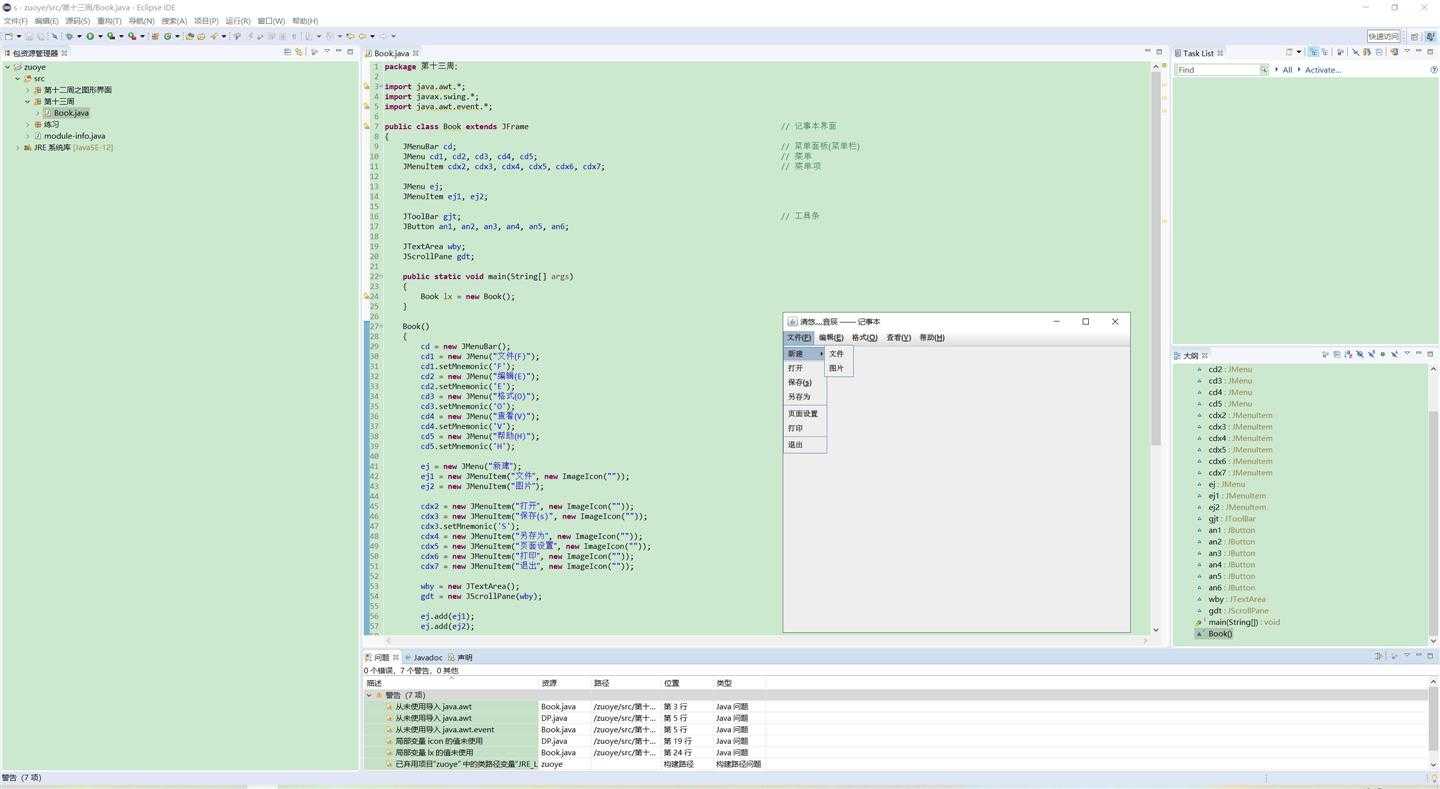Click the Task List search magnifier icon
The image size is (1440, 789).
click(x=1264, y=70)
